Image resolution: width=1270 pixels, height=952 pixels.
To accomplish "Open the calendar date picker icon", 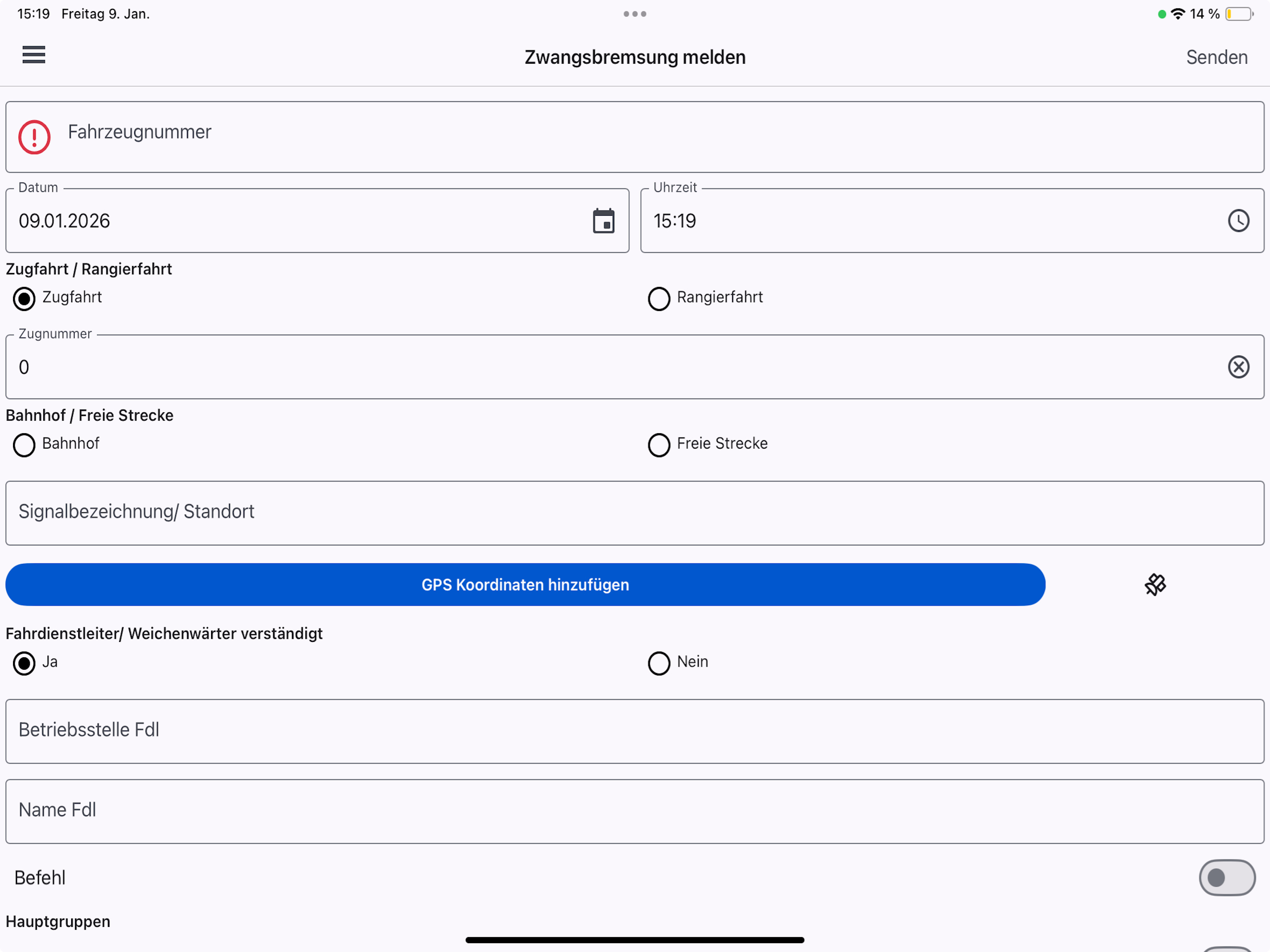I will [603, 220].
